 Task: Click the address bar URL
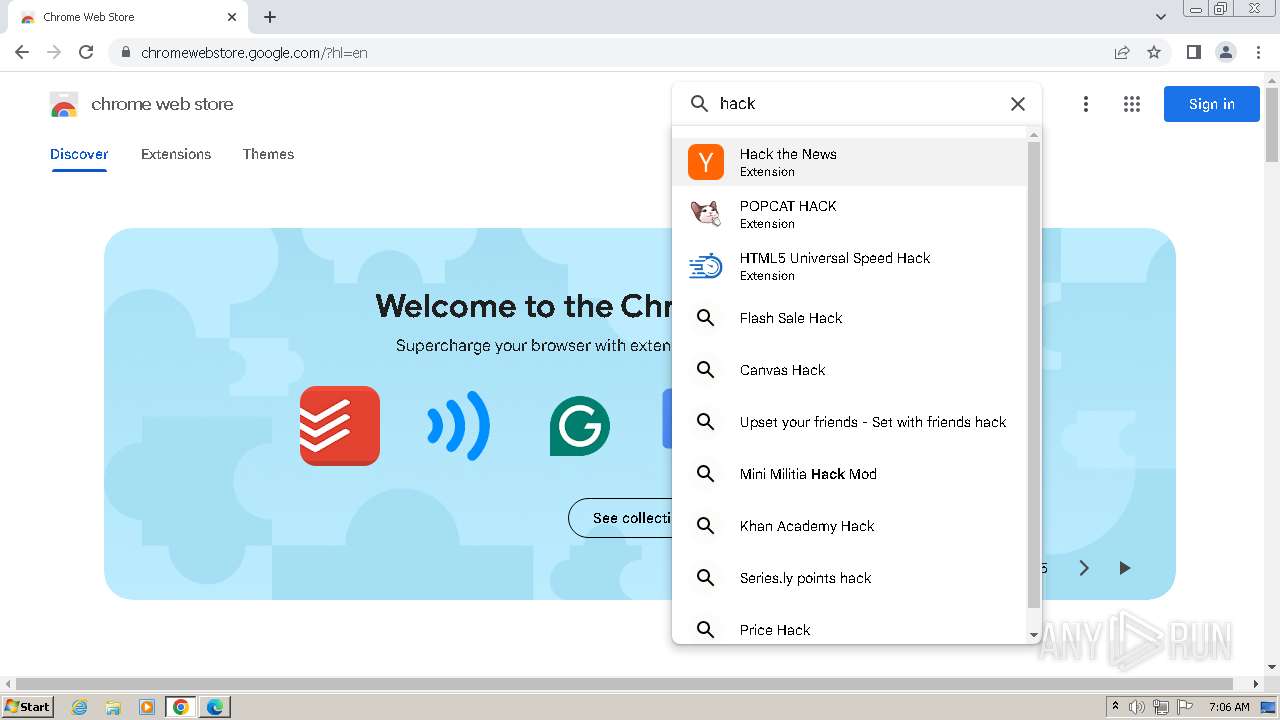tap(254, 53)
